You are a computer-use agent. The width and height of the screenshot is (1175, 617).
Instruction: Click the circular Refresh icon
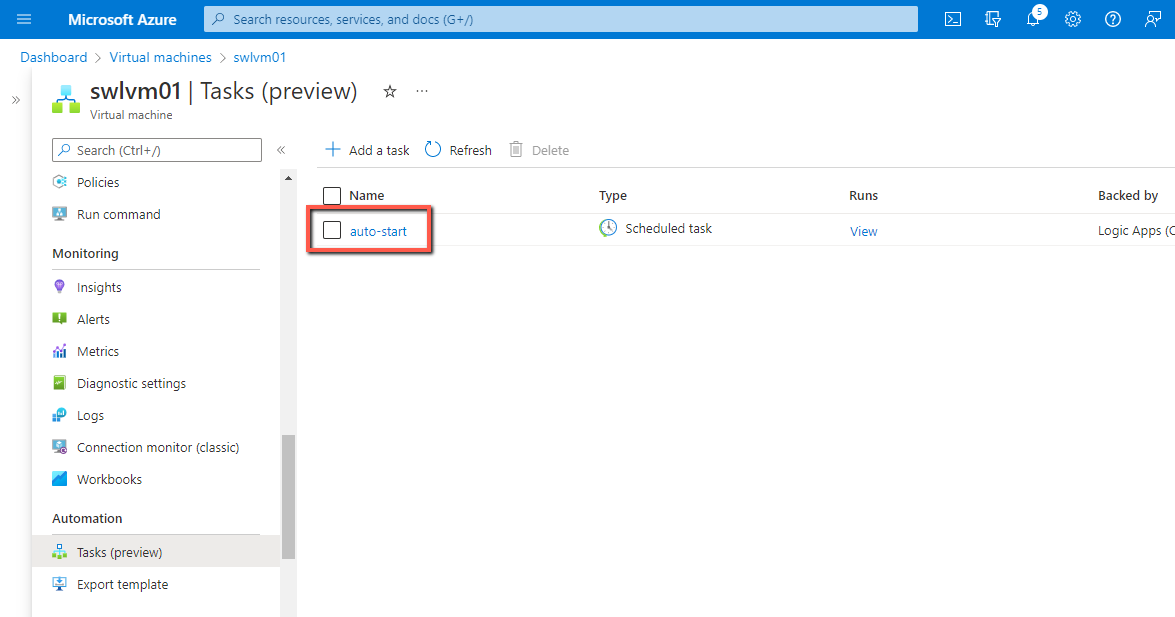click(432, 149)
